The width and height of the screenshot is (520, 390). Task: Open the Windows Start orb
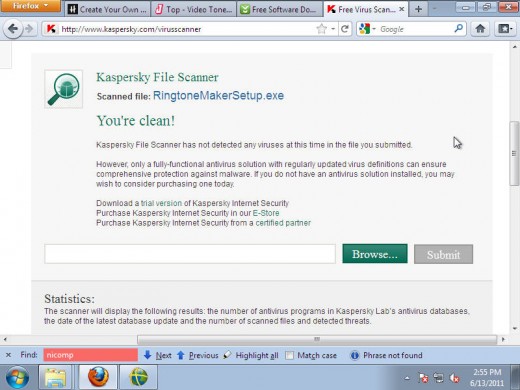click(x=17, y=378)
